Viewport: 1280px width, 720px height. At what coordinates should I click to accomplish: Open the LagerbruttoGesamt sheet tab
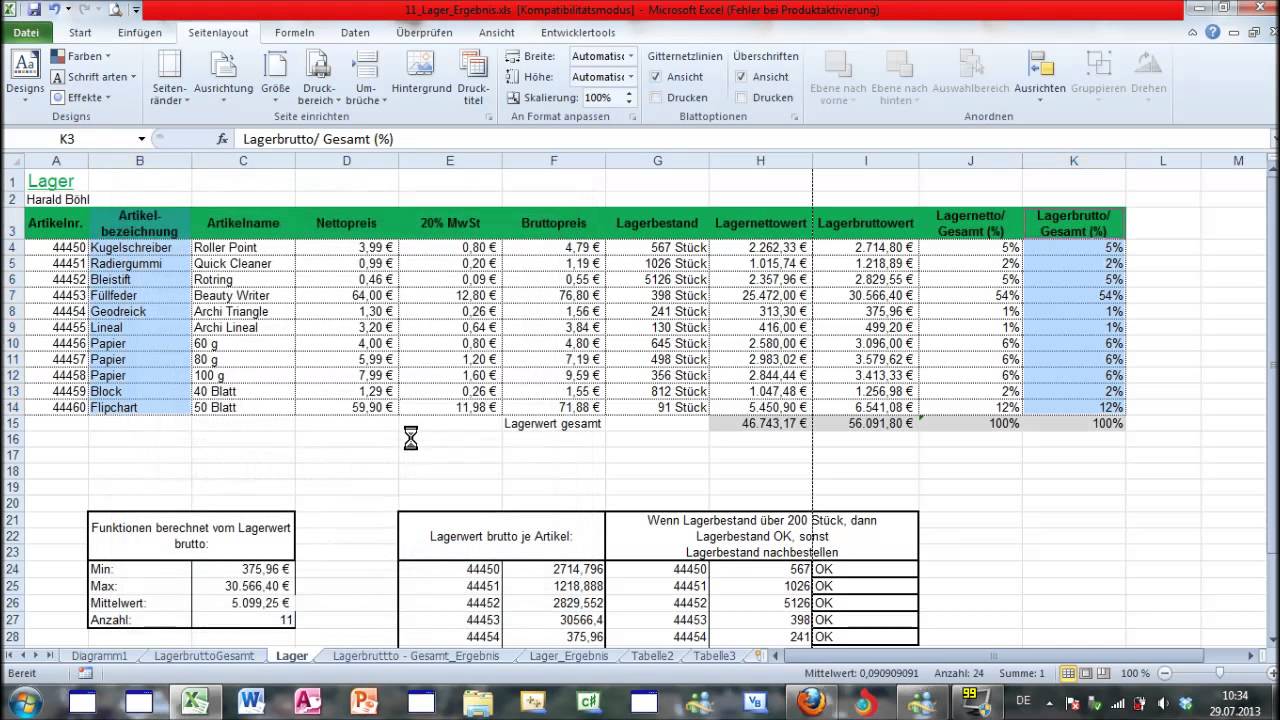[204, 656]
